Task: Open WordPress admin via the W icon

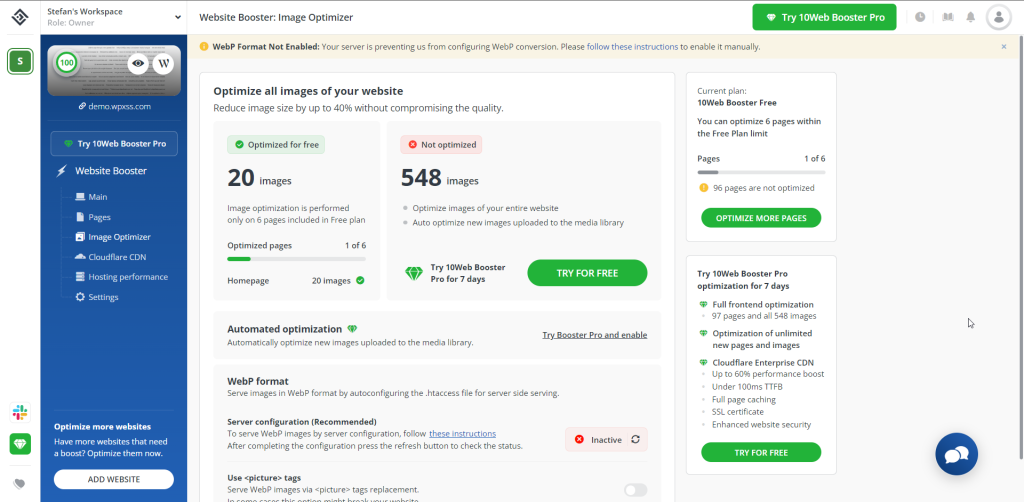Action: tap(164, 63)
